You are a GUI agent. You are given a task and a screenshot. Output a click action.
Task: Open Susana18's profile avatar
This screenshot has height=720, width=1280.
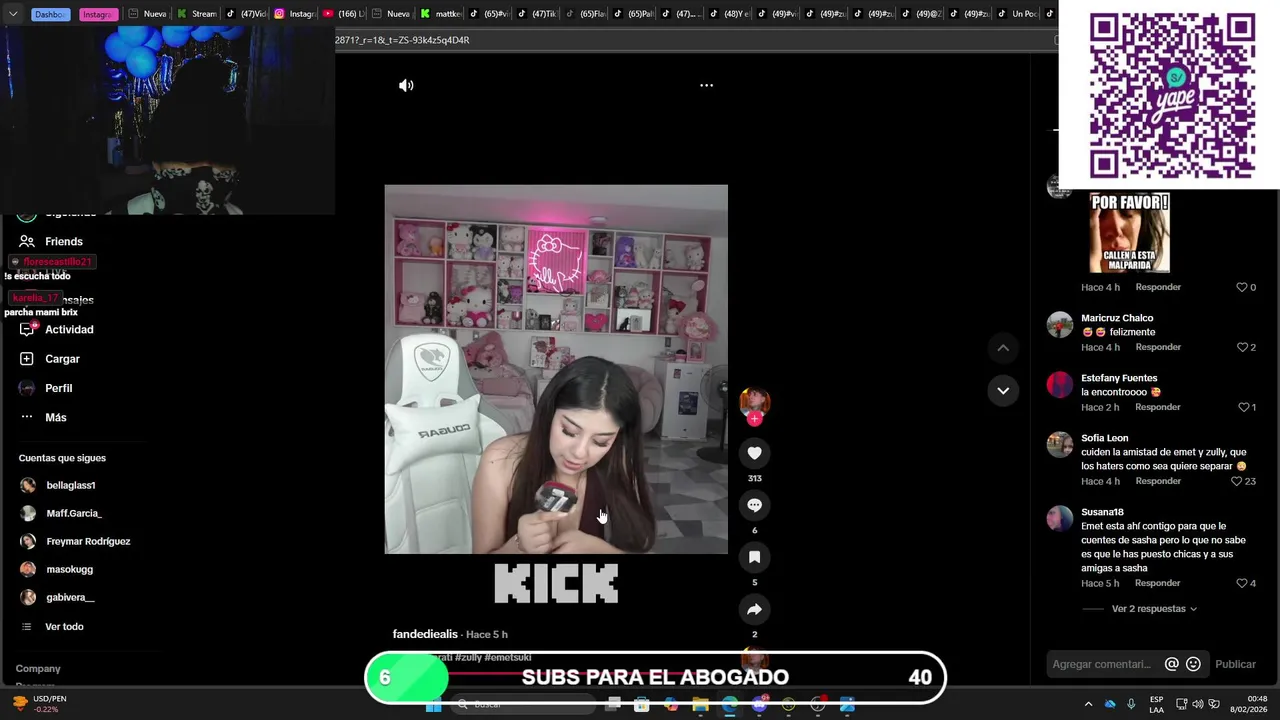pyautogui.click(x=1059, y=519)
